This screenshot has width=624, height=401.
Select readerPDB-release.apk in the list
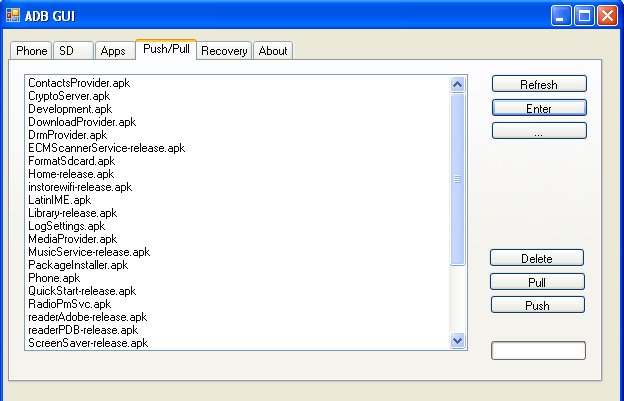238,330
